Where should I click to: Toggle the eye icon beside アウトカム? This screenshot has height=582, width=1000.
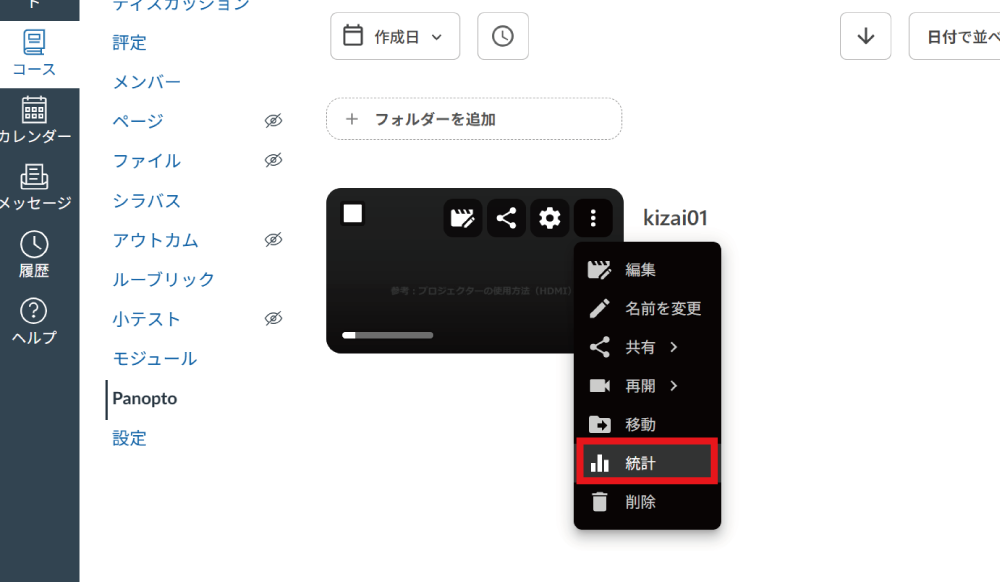tap(273, 240)
